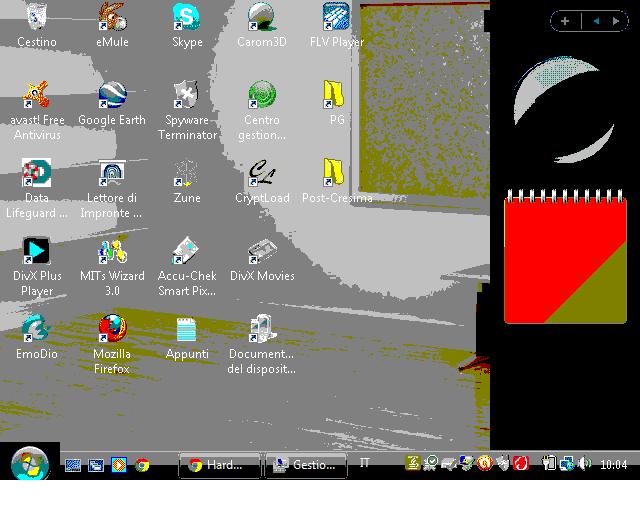Switch to the Chrome 'Hard...' taskbar window
The height and width of the screenshot is (506, 640).
coord(219,465)
